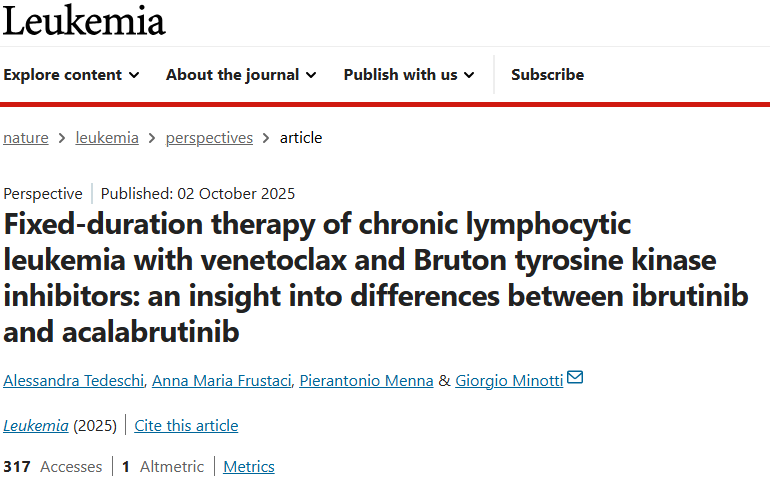Click the Leukemia journal logo
The height and width of the screenshot is (482, 770).
coord(84,20)
